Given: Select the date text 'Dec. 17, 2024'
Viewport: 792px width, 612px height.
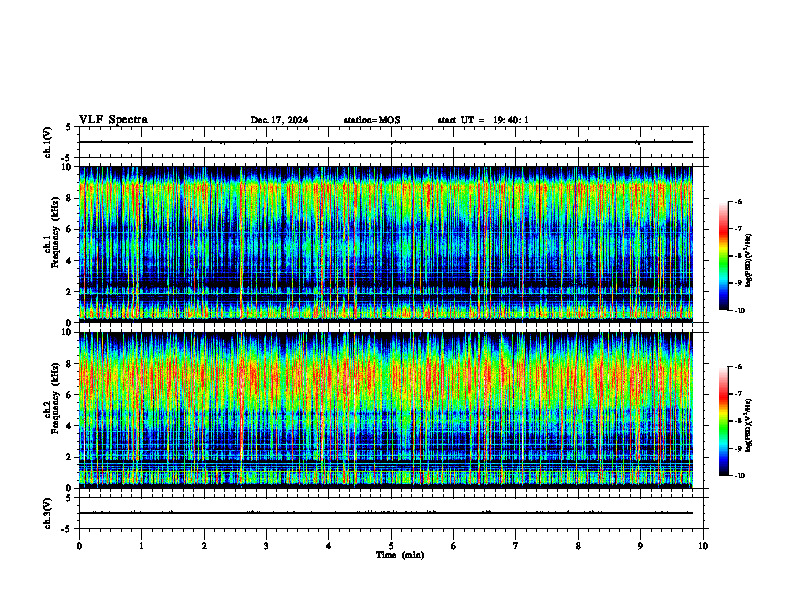Looking at the screenshot, I should [x=279, y=120].
